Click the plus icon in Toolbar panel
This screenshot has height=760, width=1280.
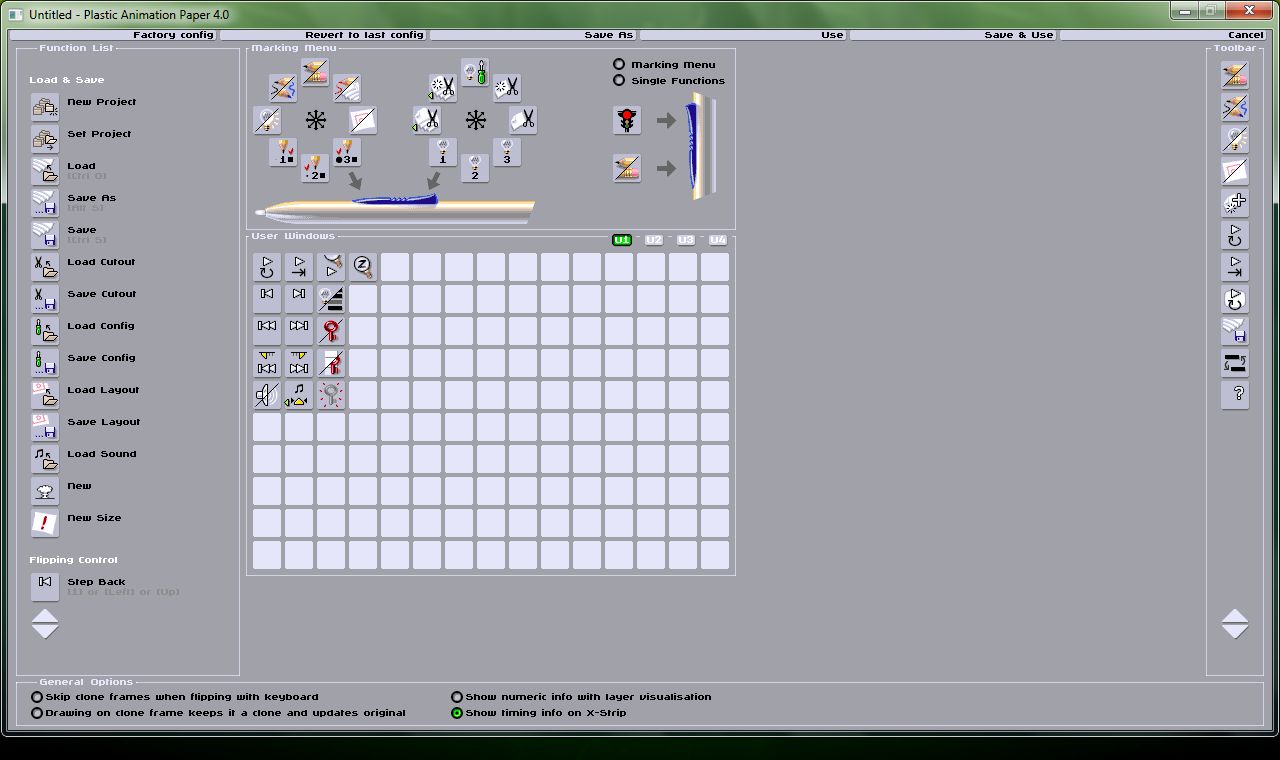[1235, 203]
